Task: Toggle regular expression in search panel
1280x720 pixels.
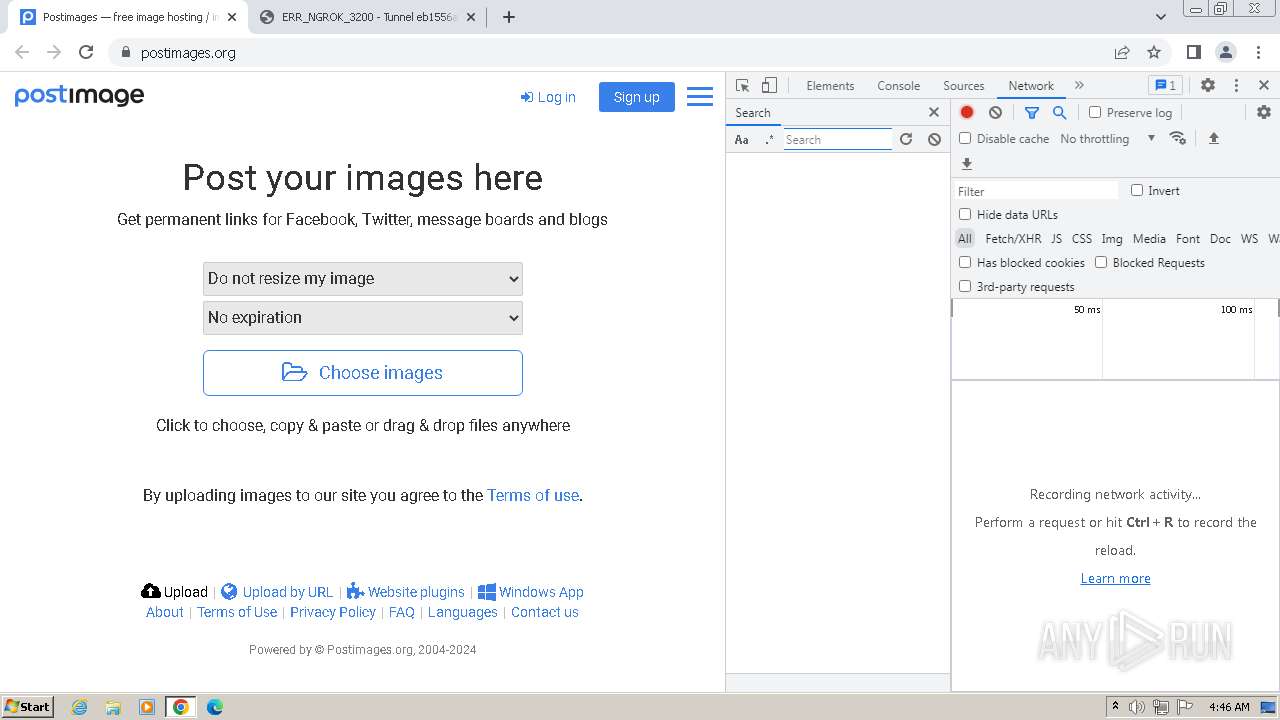Action: pos(769,140)
